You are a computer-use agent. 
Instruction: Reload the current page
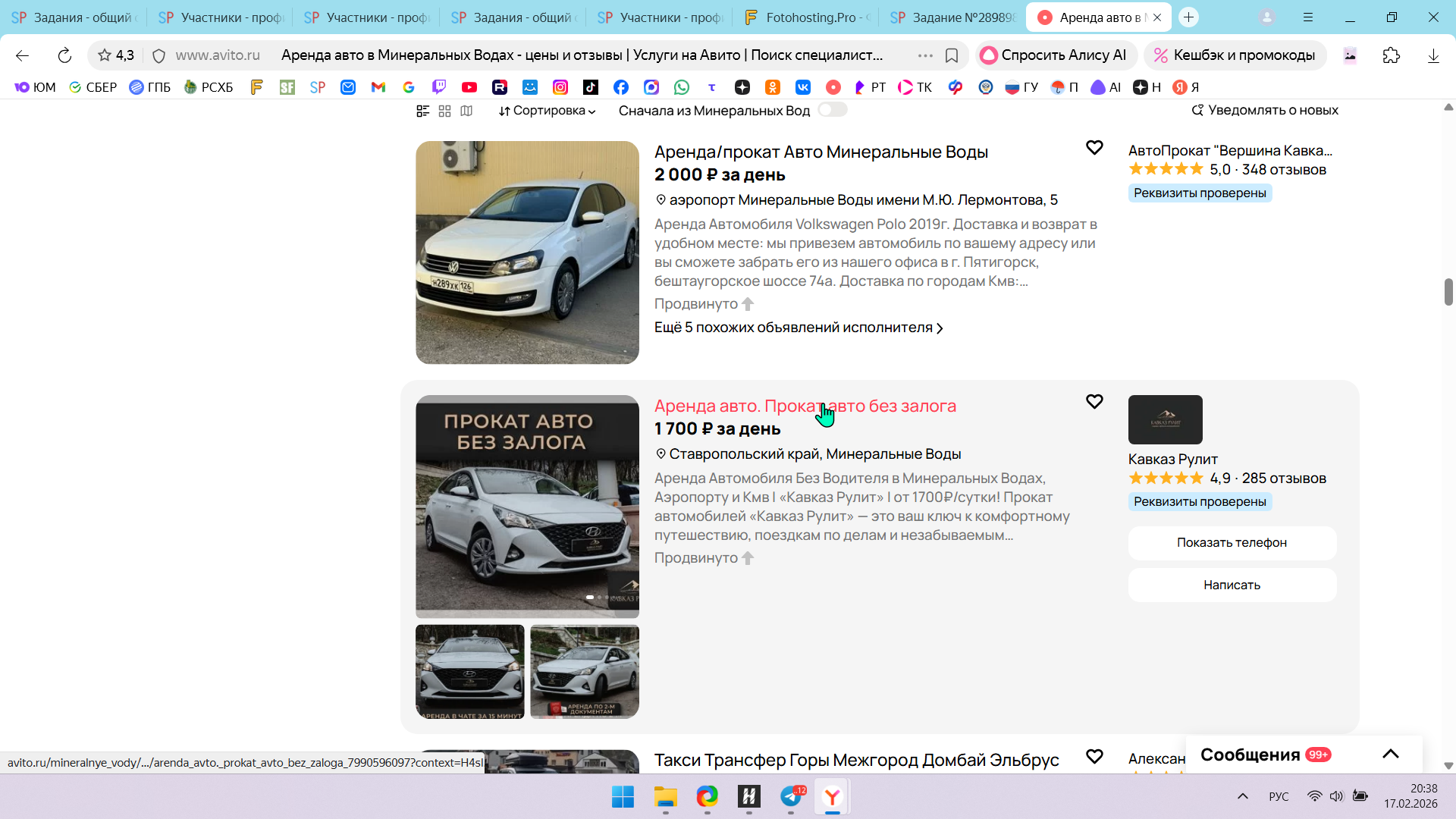(x=64, y=55)
